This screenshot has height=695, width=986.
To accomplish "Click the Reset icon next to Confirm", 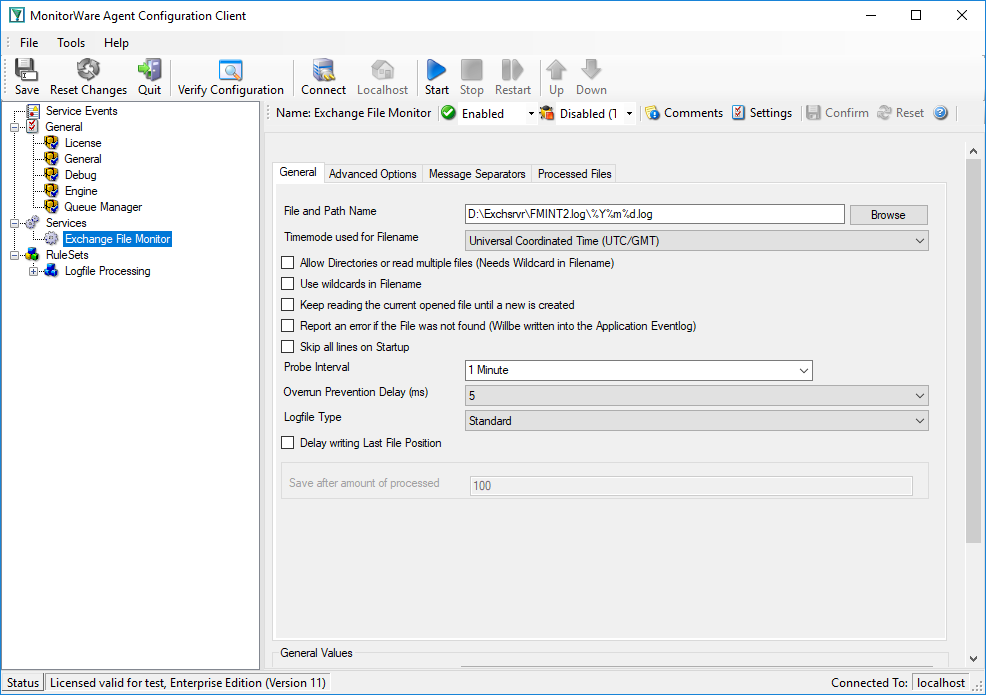I will 900,113.
